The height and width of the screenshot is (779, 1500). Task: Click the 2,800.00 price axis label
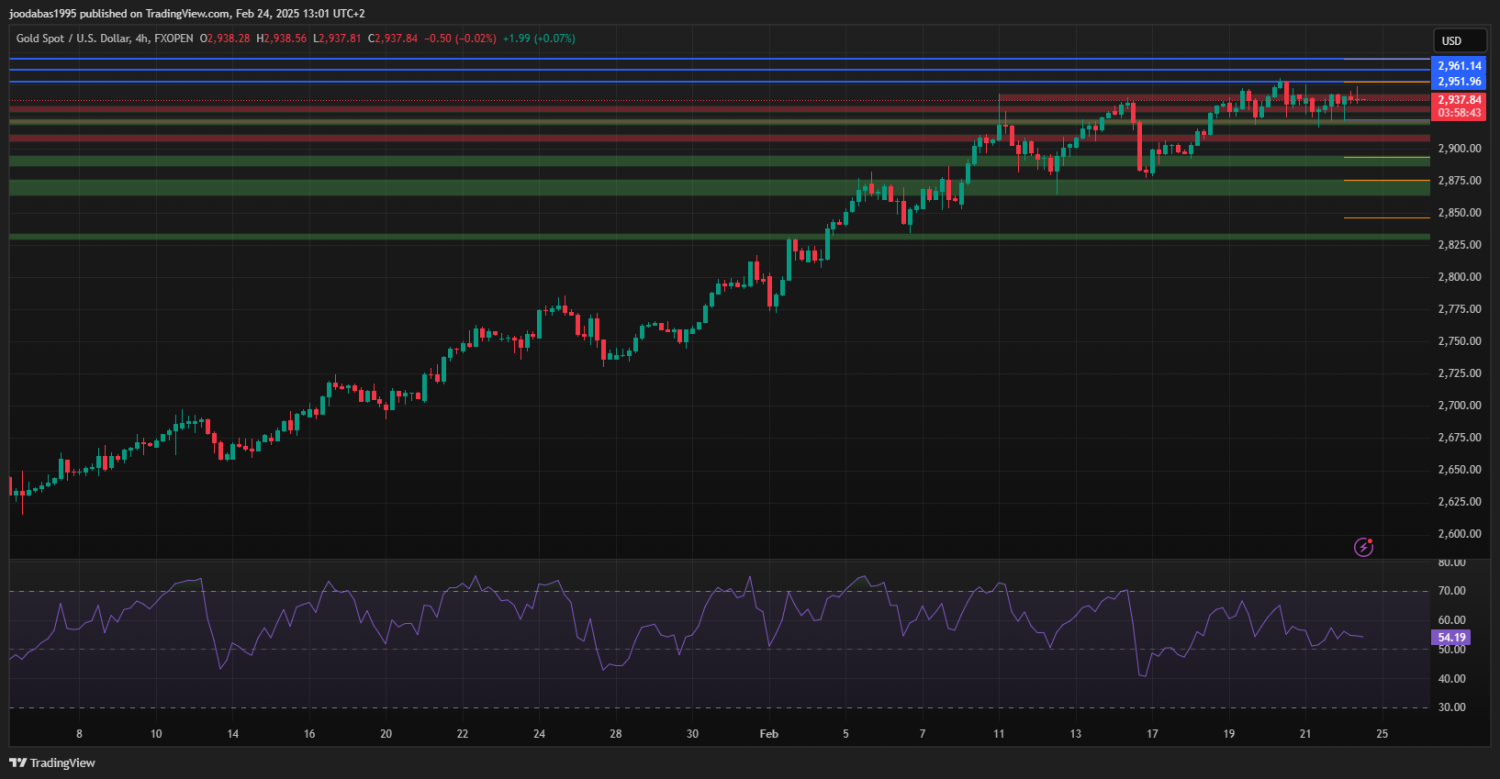click(x=1458, y=277)
